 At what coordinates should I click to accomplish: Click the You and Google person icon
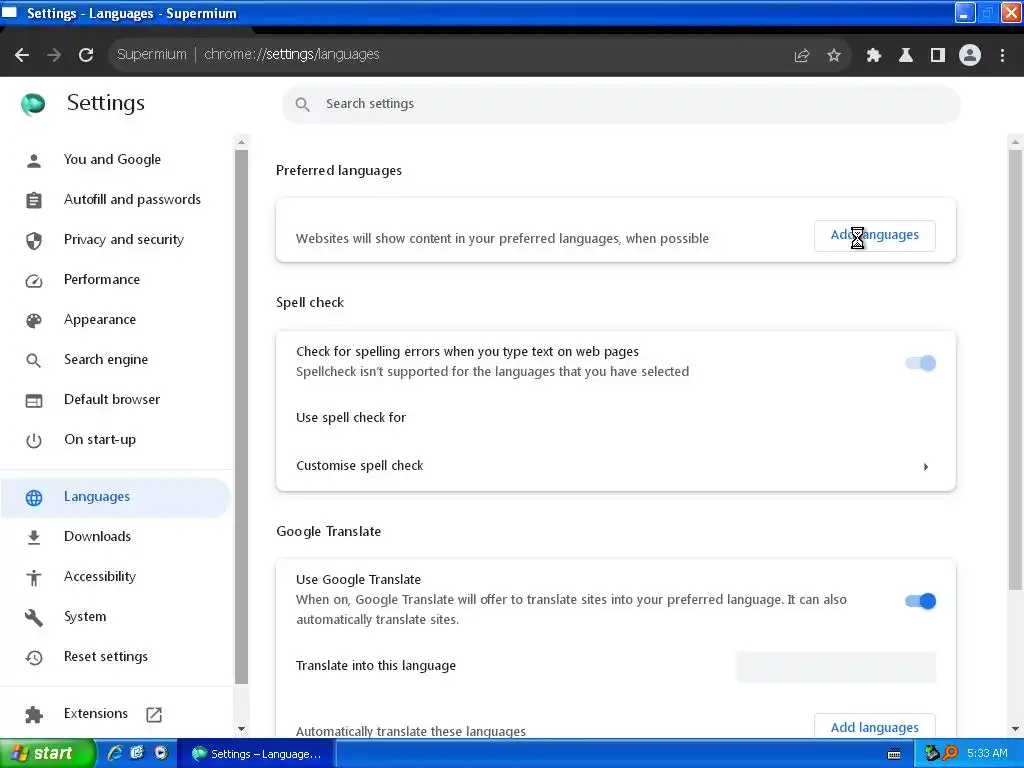[34, 160]
